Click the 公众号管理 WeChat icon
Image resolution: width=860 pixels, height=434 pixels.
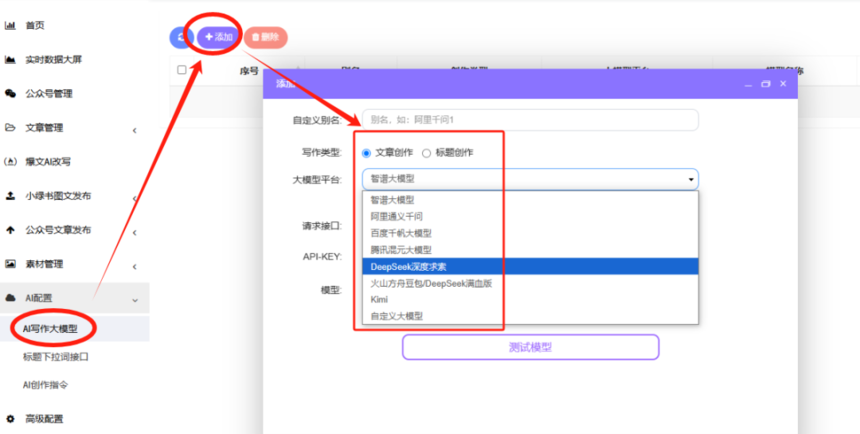point(10,93)
